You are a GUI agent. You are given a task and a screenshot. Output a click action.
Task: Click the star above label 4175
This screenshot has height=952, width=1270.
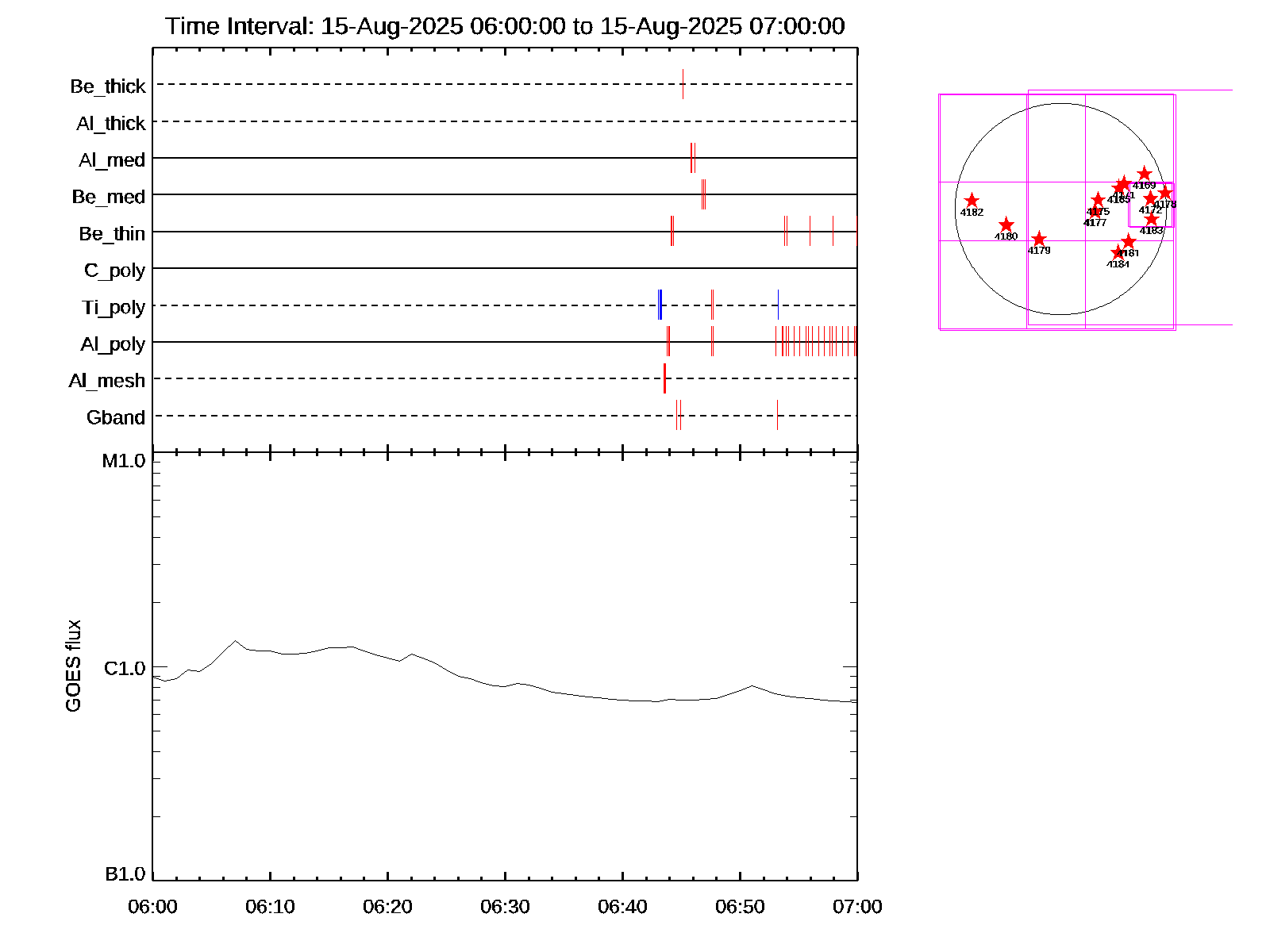tap(1098, 200)
